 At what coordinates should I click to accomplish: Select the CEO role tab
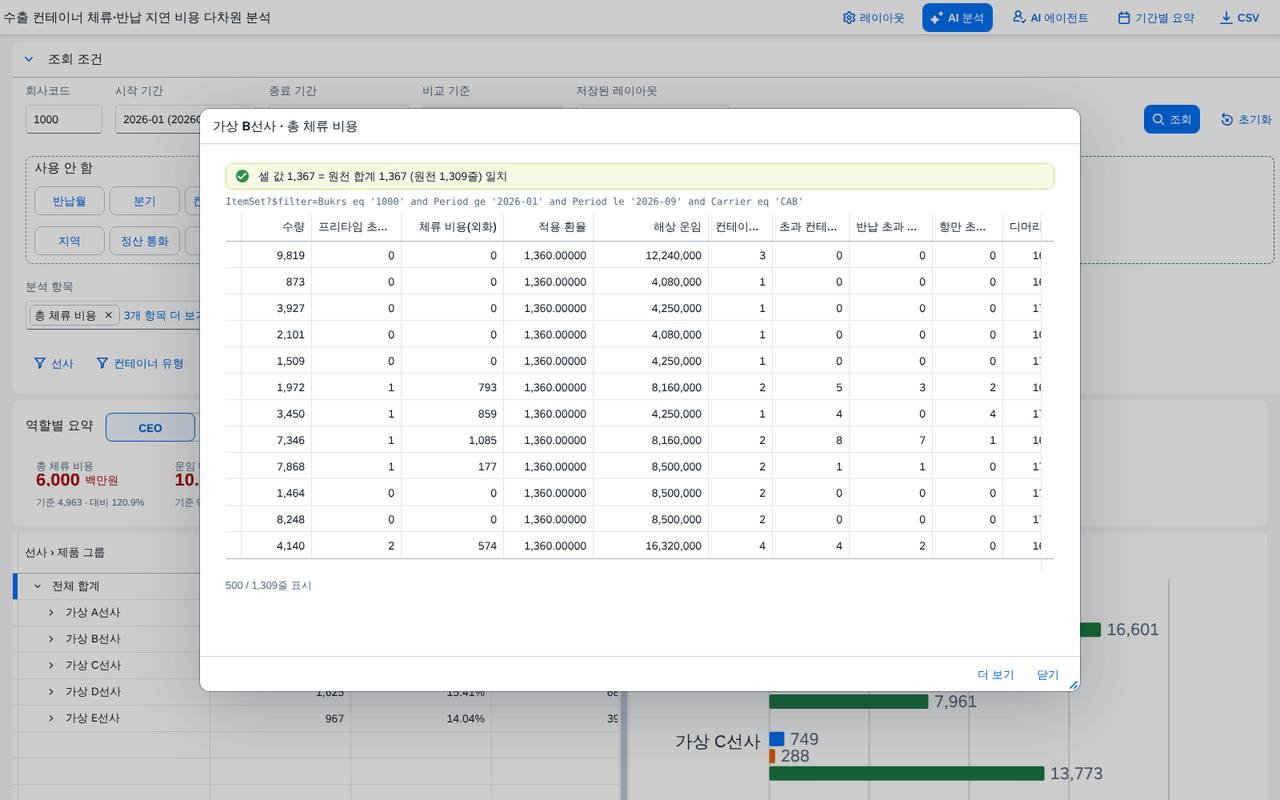pyautogui.click(x=150, y=428)
